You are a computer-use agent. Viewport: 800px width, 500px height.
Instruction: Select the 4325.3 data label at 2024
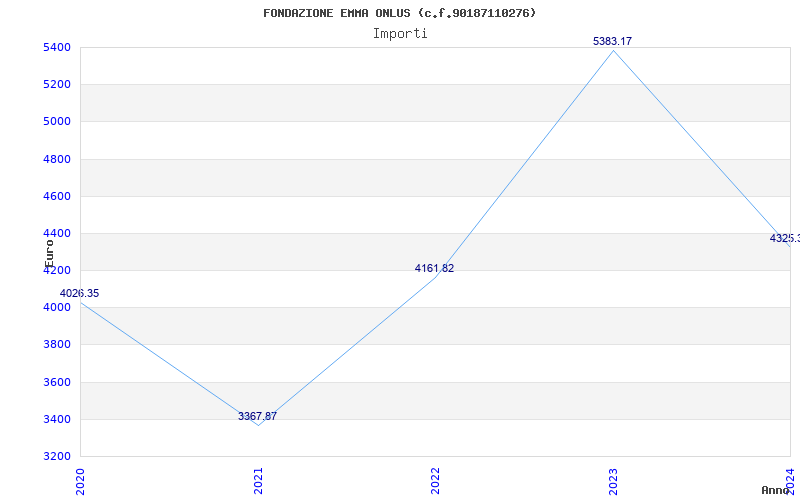pyautogui.click(x=785, y=238)
